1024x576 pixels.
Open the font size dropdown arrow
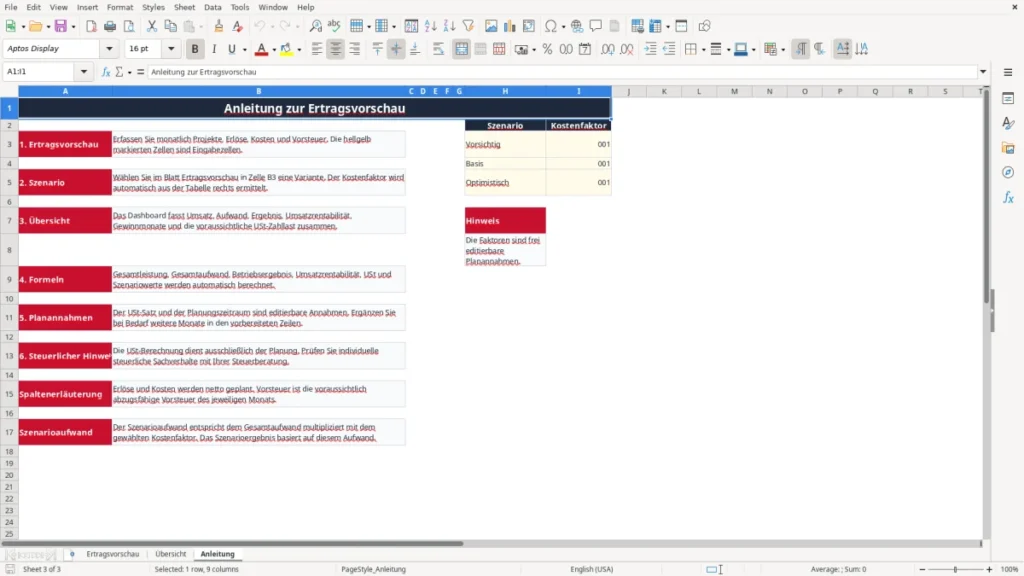click(171, 49)
